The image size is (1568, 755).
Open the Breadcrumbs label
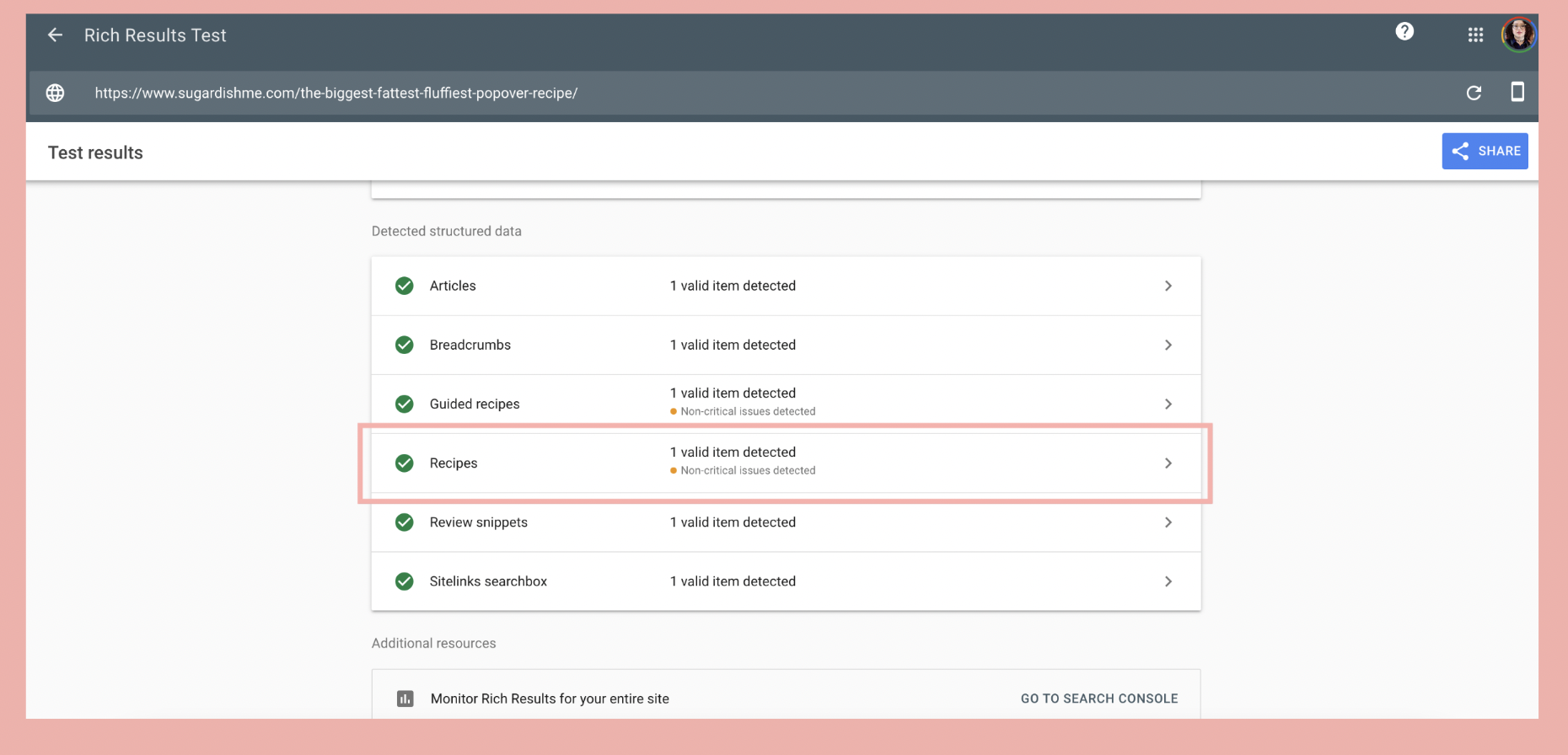pos(470,345)
